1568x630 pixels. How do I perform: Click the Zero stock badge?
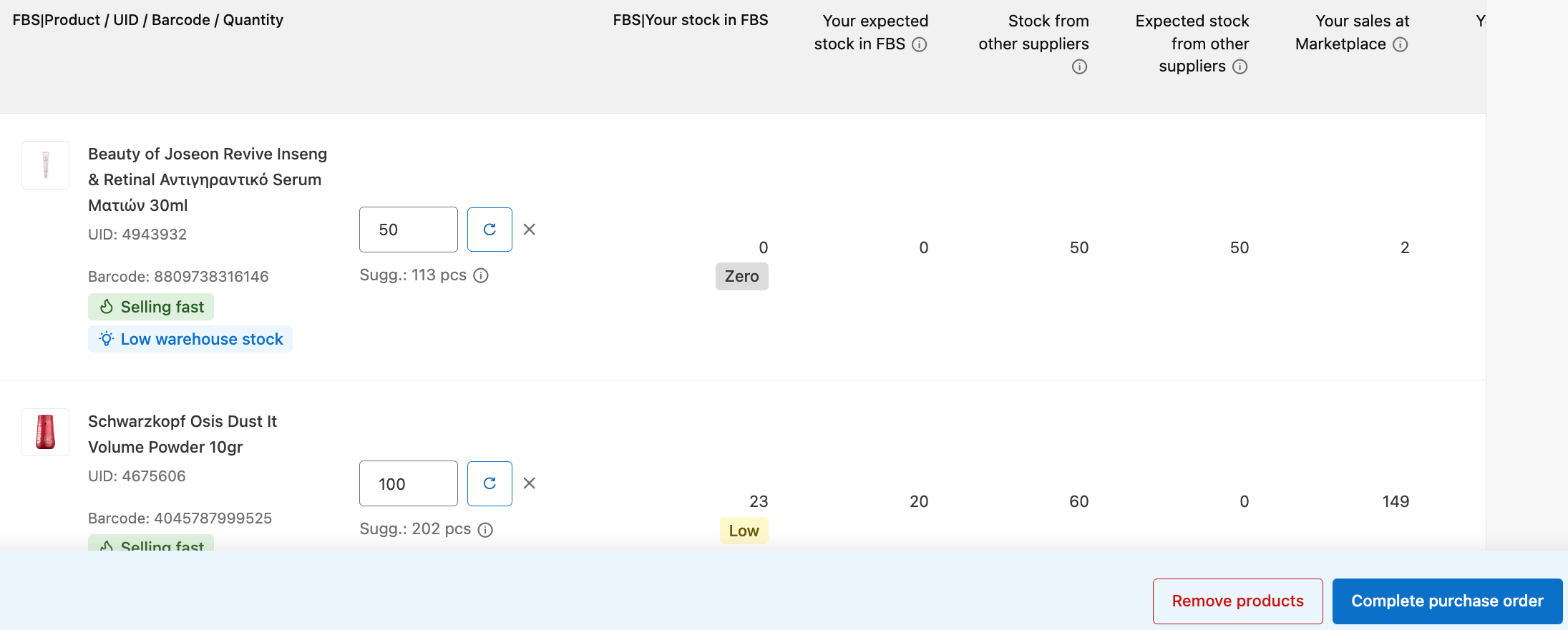click(741, 277)
